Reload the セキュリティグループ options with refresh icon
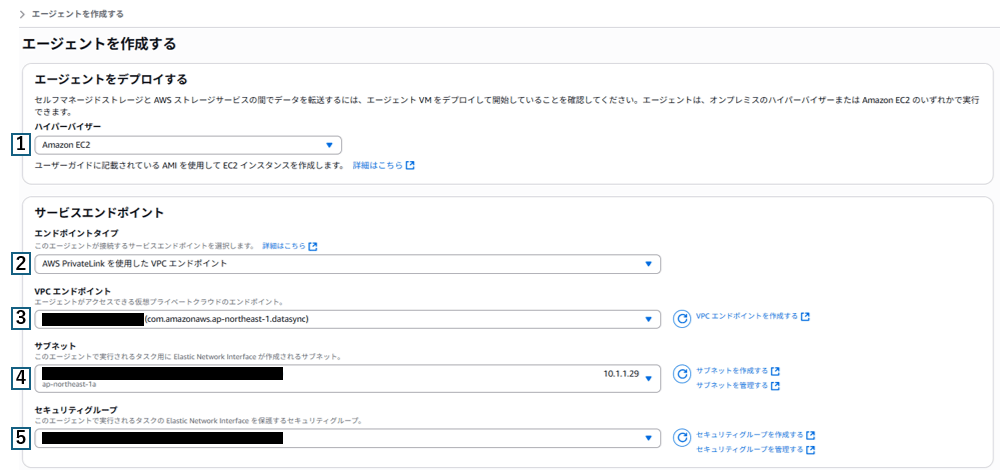 tap(682, 437)
